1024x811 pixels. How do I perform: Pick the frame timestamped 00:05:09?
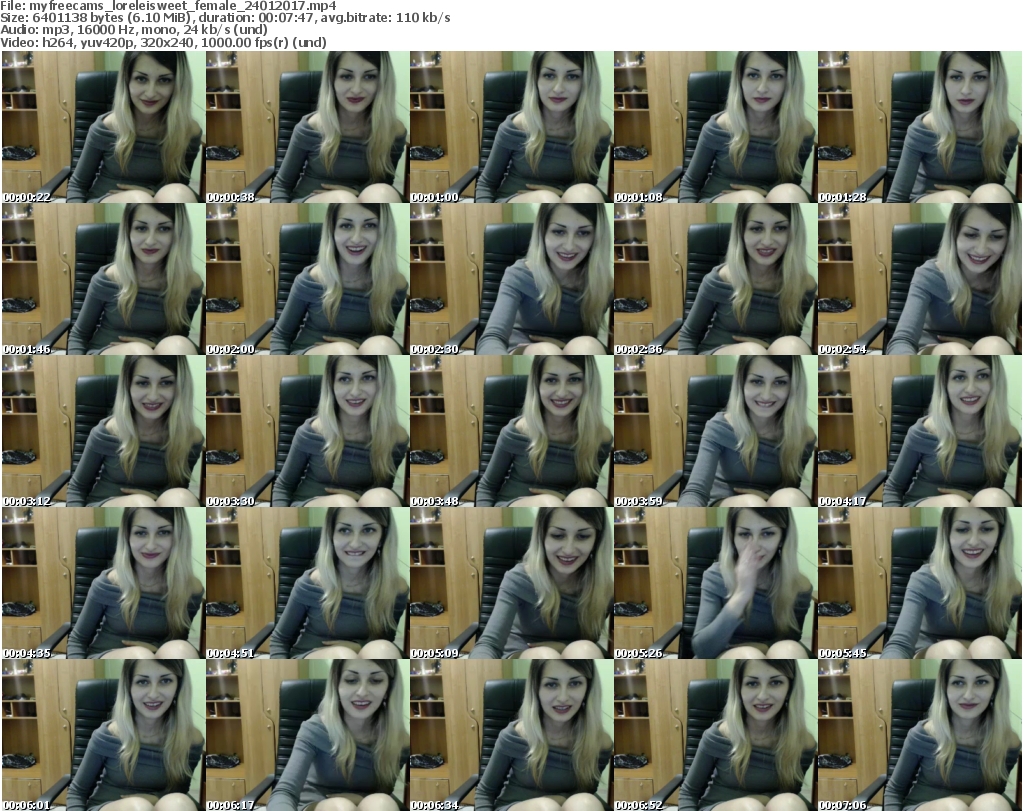(511, 583)
